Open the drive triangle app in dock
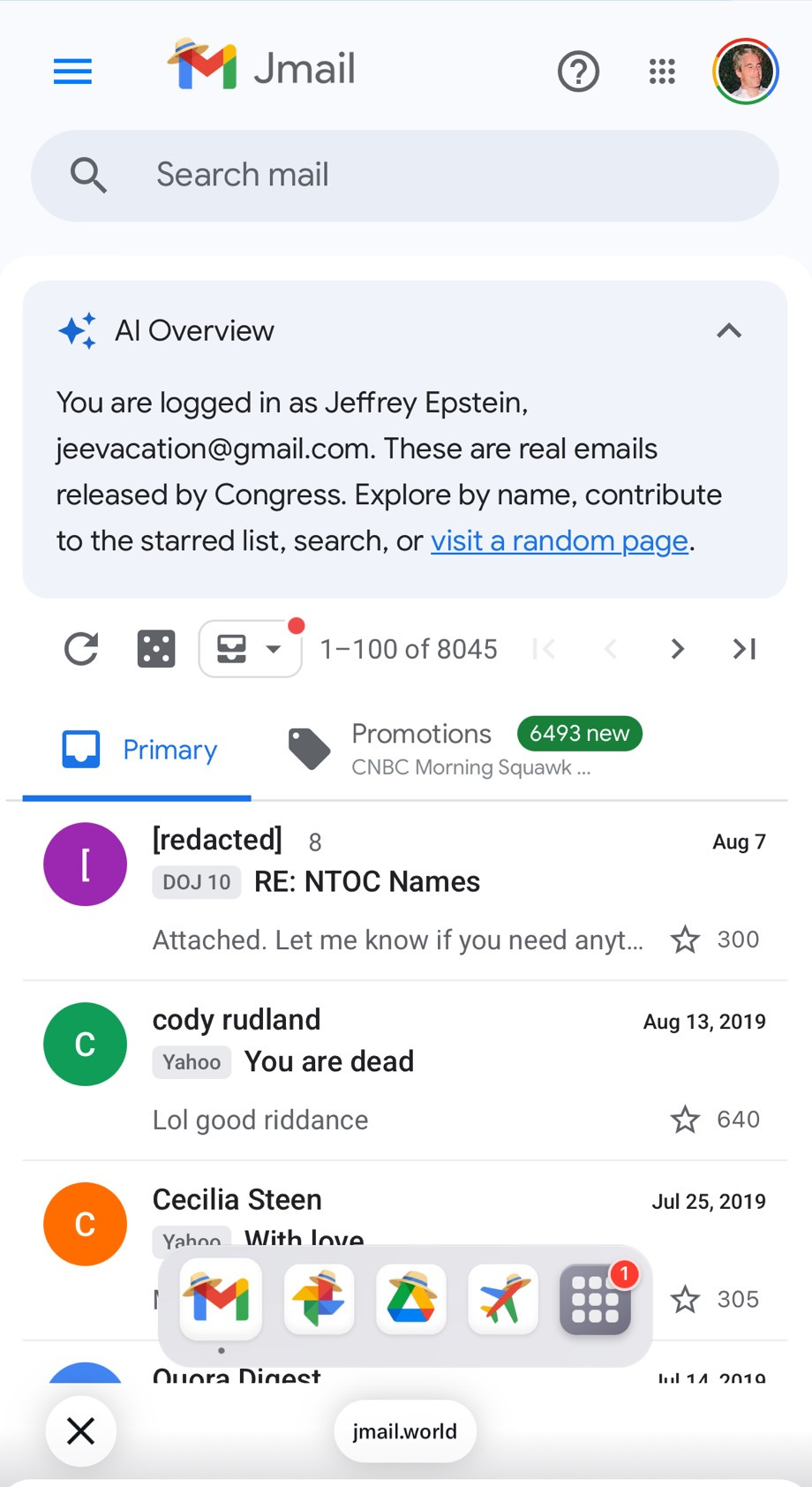812x1487 pixels. pyautogui.click(x=411, y=1298)
